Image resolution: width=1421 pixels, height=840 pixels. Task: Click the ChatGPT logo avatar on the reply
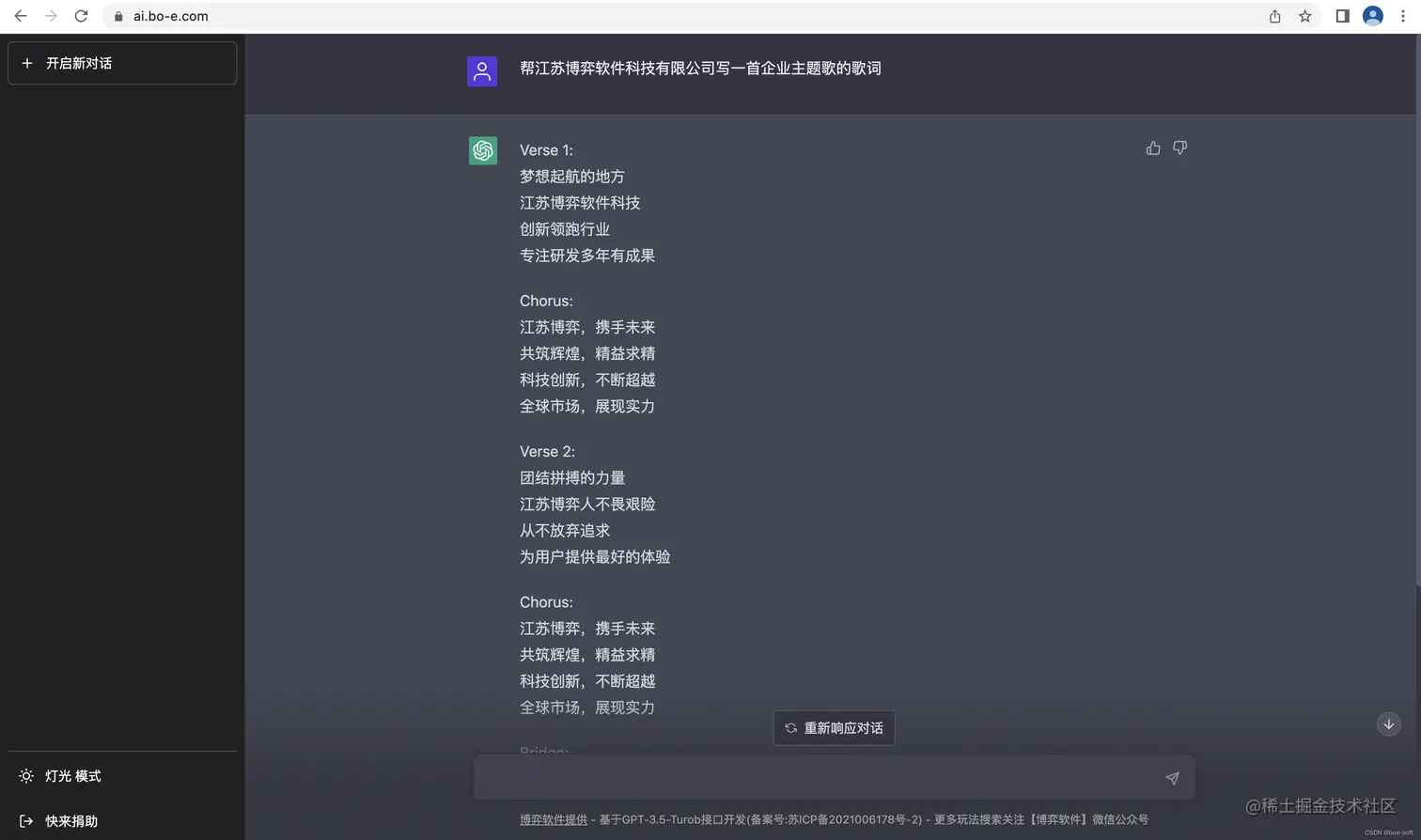(x=483, y=150)
